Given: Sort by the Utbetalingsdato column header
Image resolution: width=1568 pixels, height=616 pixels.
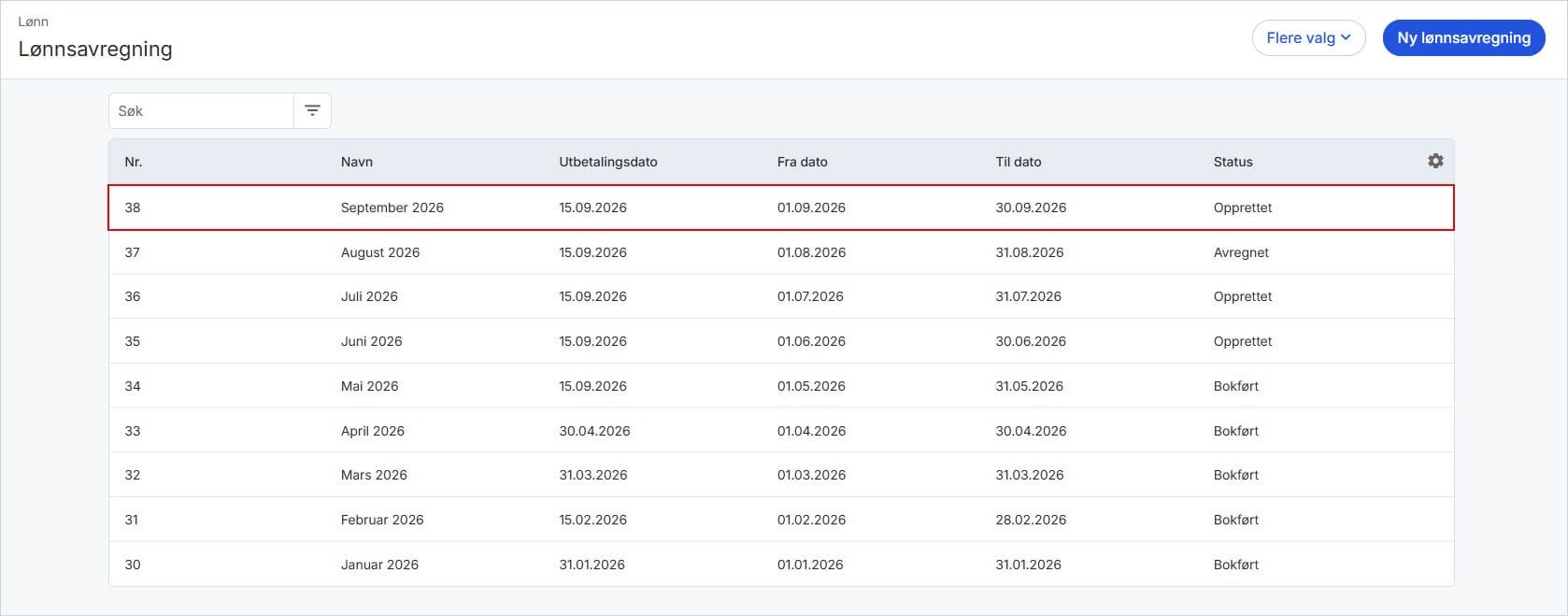Looking at the screenshot, I should pyautogui.click(x=608, y=162).
